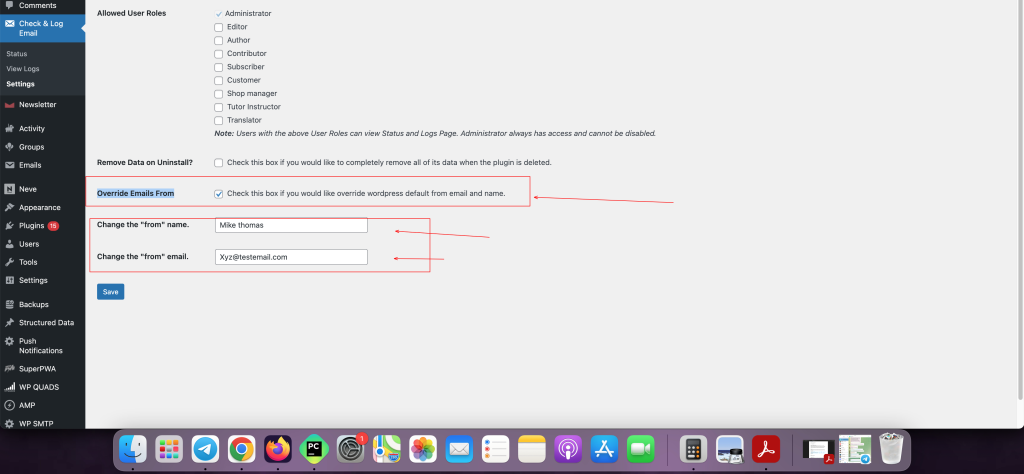Click the WP QUADS bars icon
This screenshot has width=1024, height=474.
pos(9,387)
